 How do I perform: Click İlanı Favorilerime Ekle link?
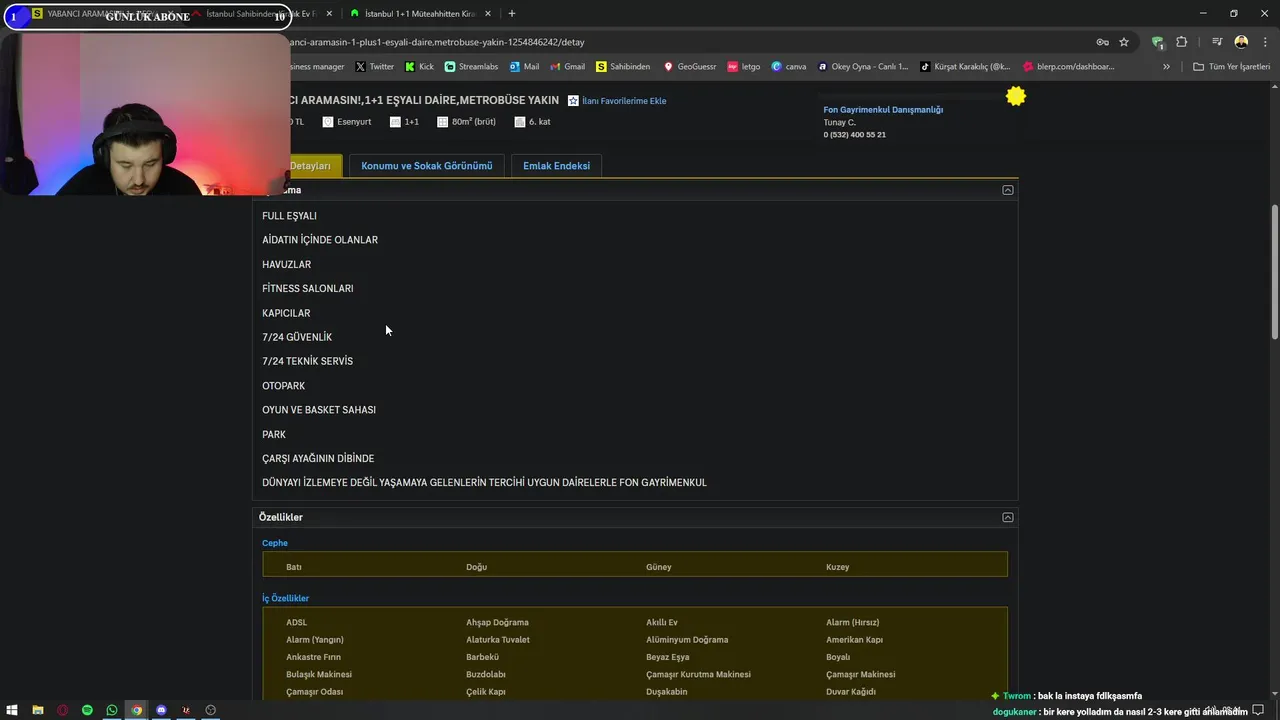coord(624,101)
